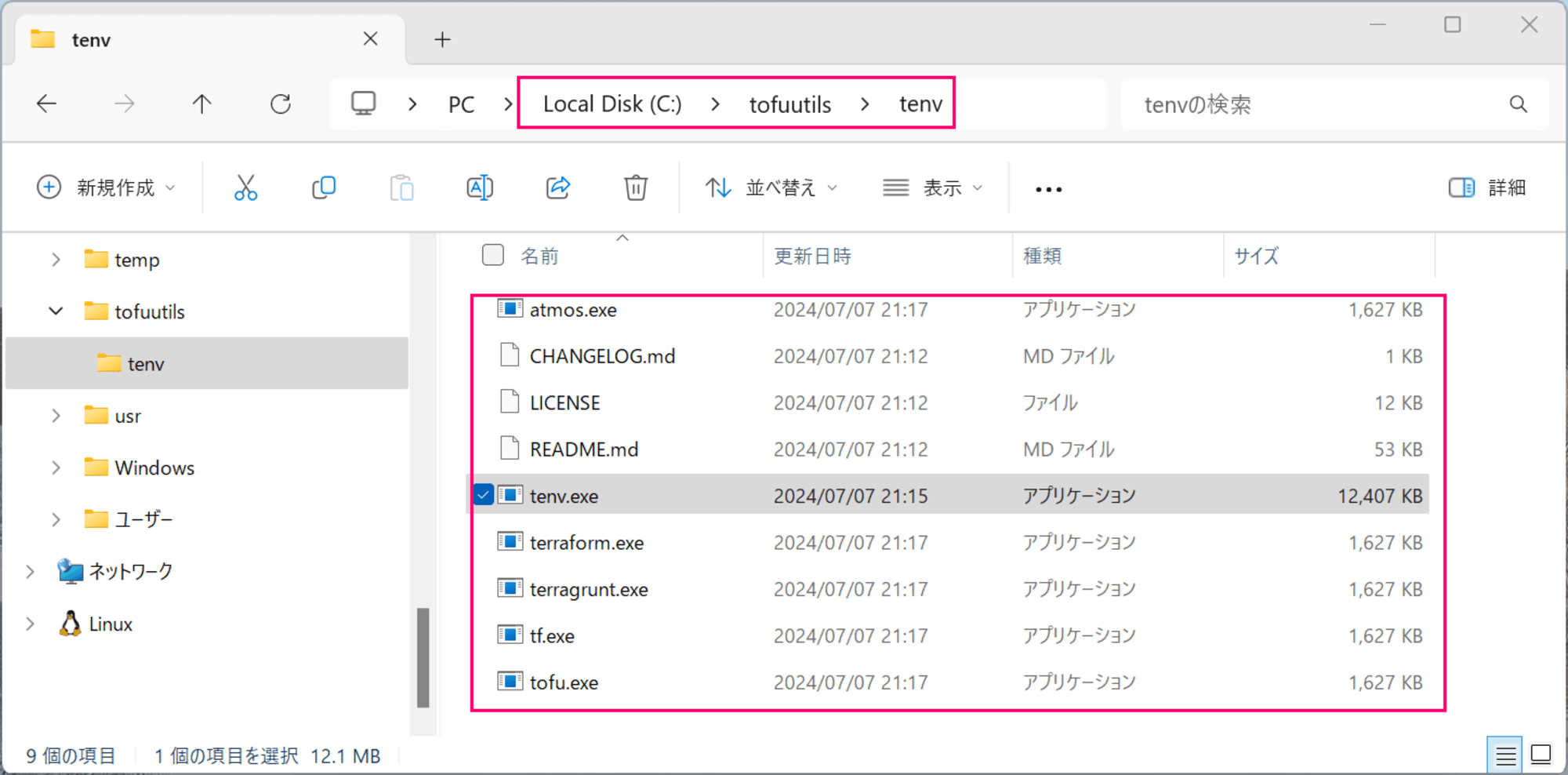1568x775 pixels.
Task: Select the tofuutils folder in sidebar
Action: (x=150, y=311)
